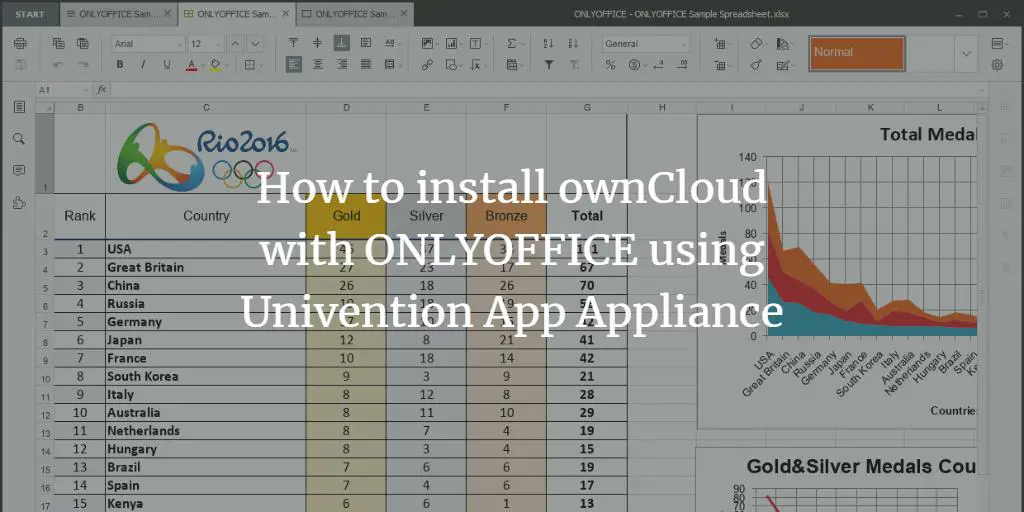The width and height of the screenshot is (1024, 512).
Task: Insert chart icon
Action: (453, 43)
